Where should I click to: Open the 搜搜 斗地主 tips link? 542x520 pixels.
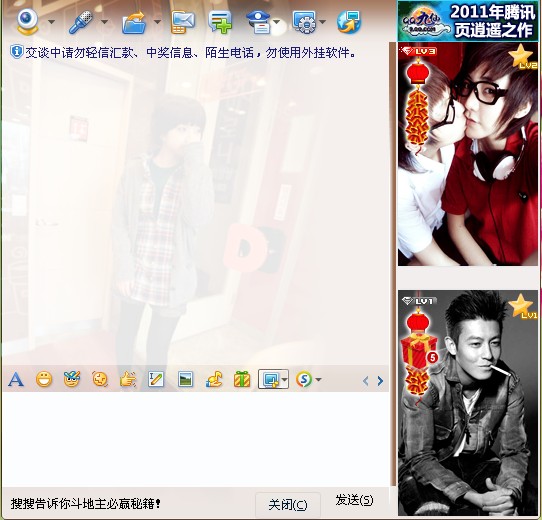[x=86, y=504]
